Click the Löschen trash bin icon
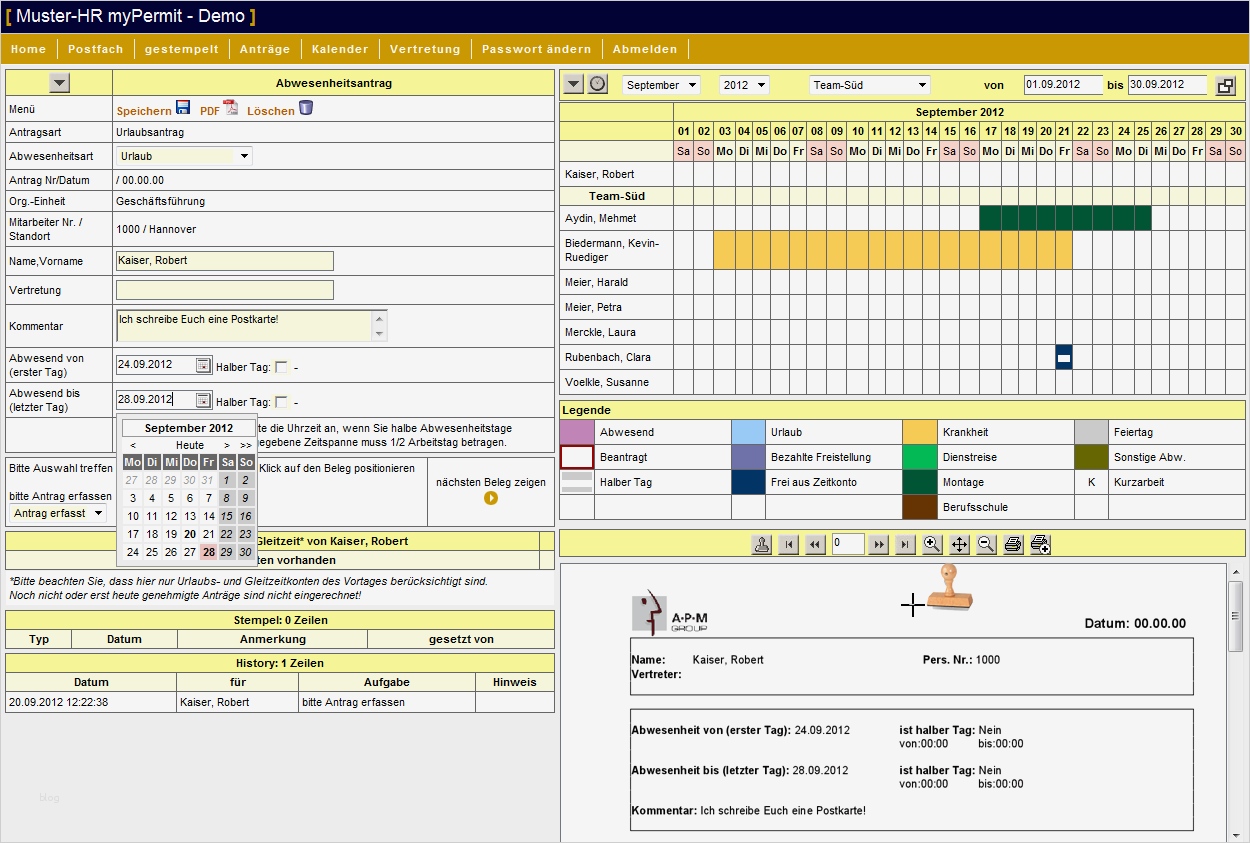Viewport: 1250px width, 843px height. click(x=306, y=108)
